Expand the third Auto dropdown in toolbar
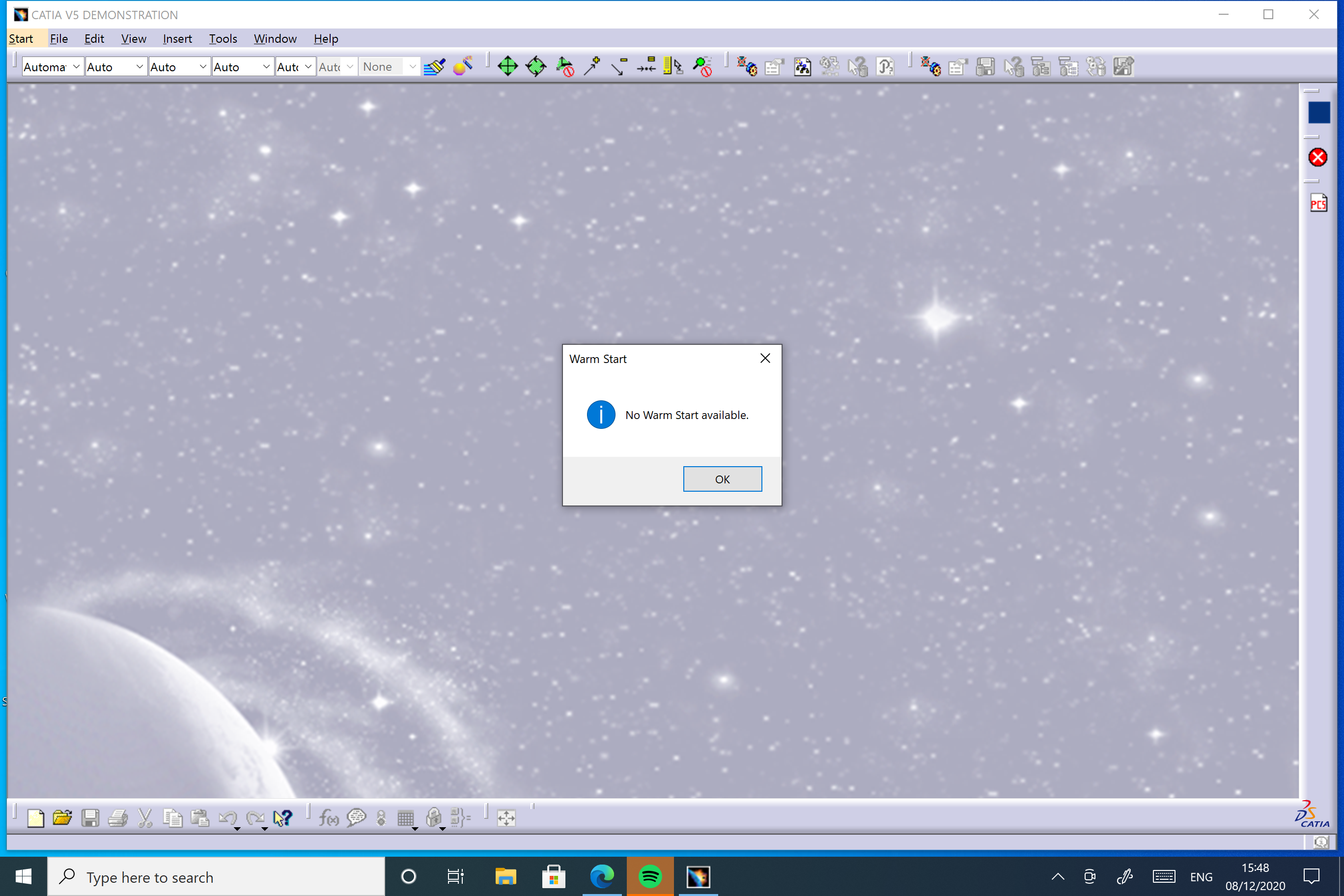 [x=203, y=67]
